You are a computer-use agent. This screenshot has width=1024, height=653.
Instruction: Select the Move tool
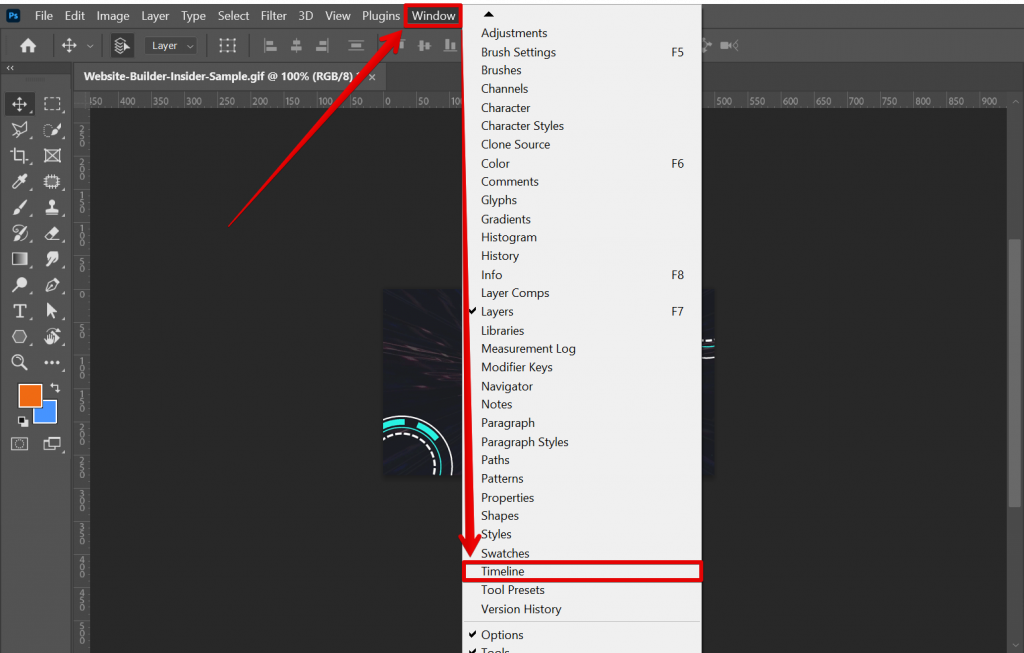(20, 103)
